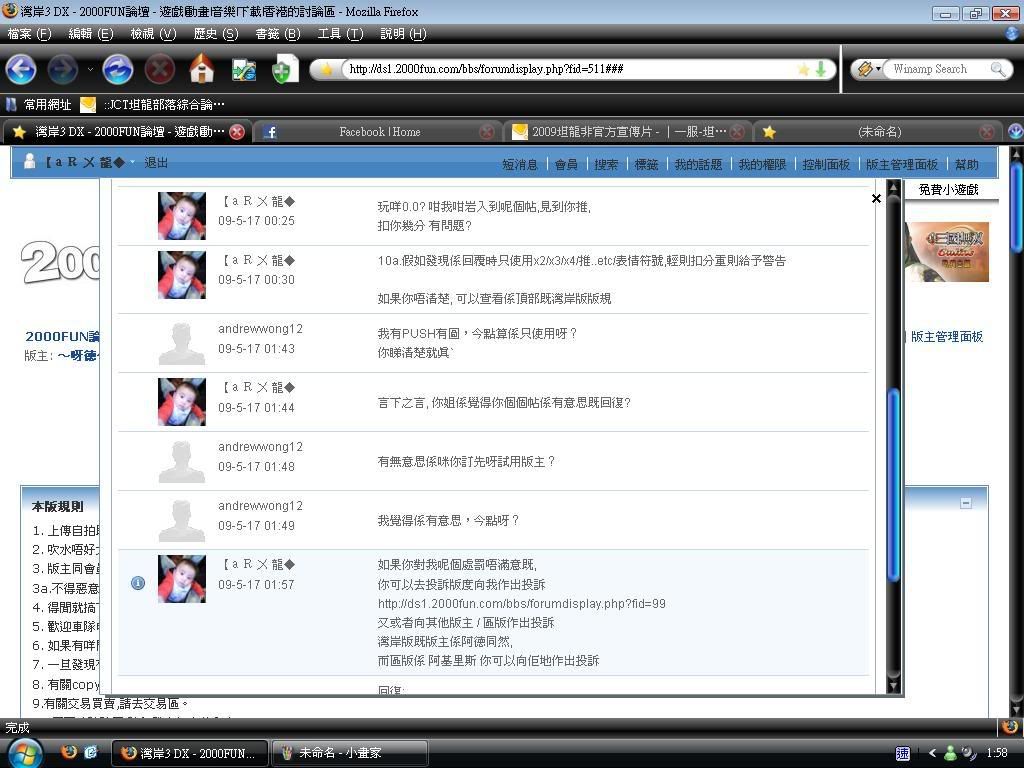Image resolution: width=1024 pixels, height=768 pixels.
Task: Open the 未命名 - 小畫家 taskbar button
Action: click(x=349, y=752)
